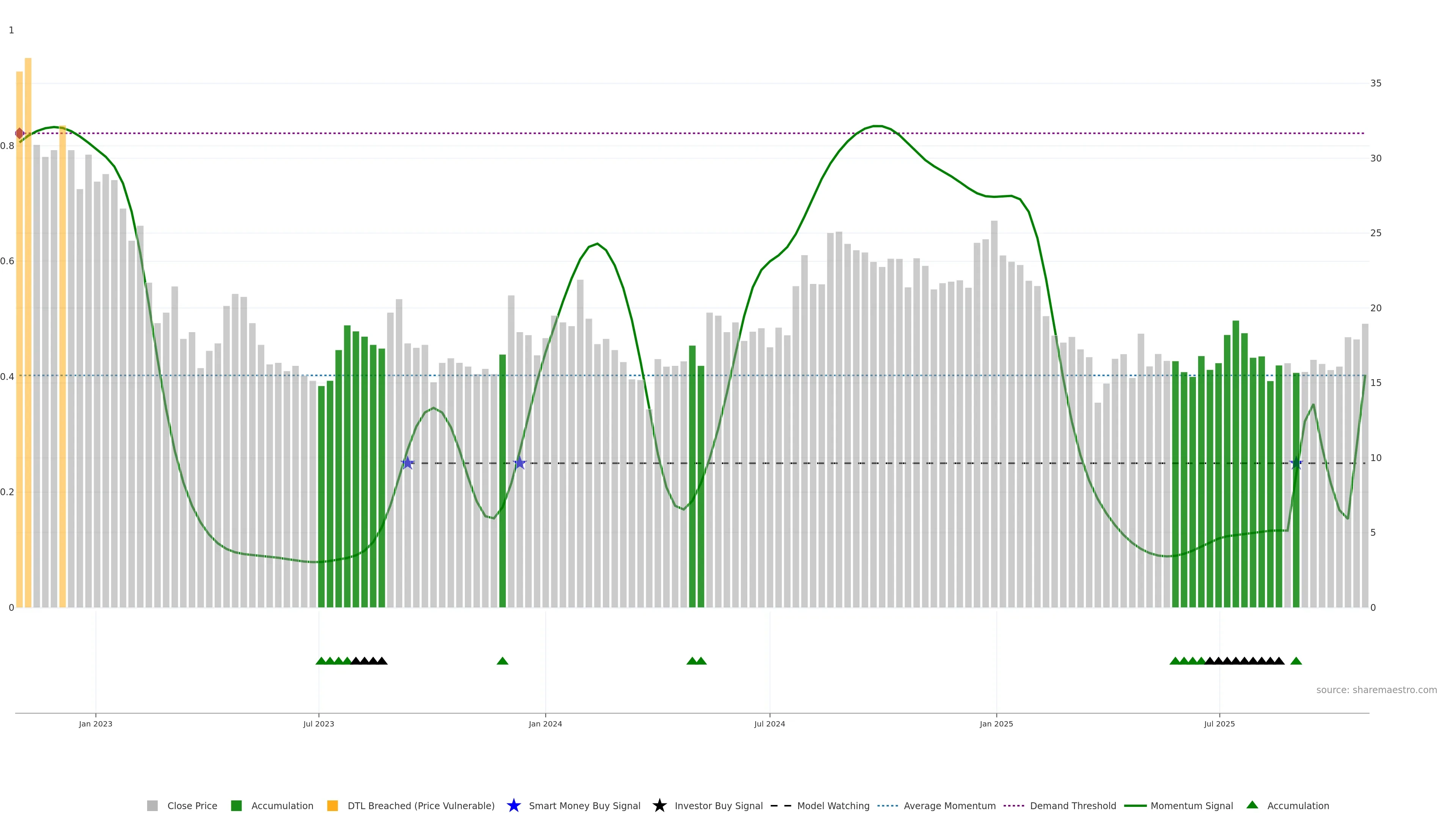This screenshot has height=819, width=1456.
Task: Click the rightmost green accumulation triangle marker
Action: 1296,661
